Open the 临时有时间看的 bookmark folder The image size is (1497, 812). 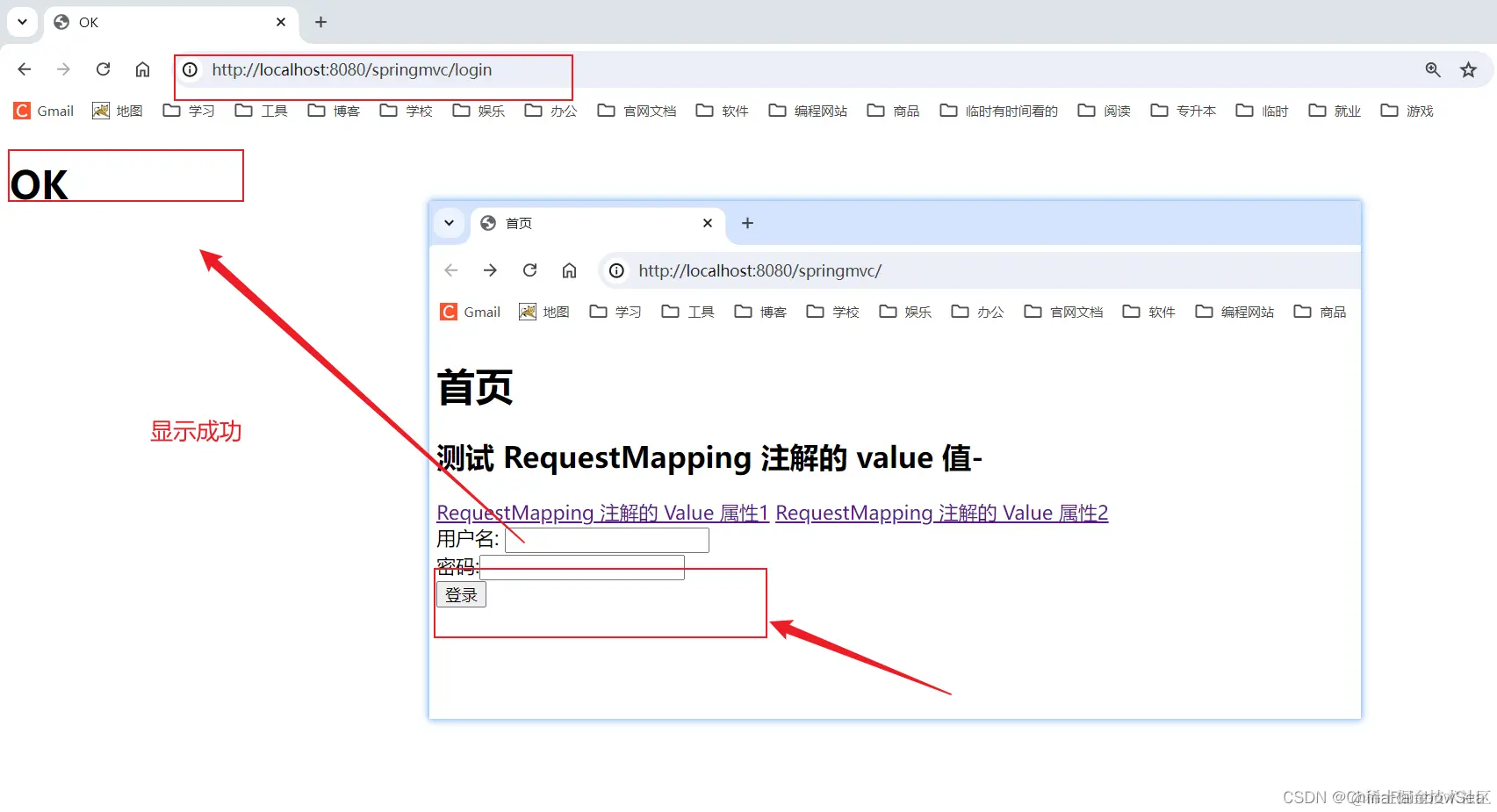pyautogui.click(x=998, y=111)
